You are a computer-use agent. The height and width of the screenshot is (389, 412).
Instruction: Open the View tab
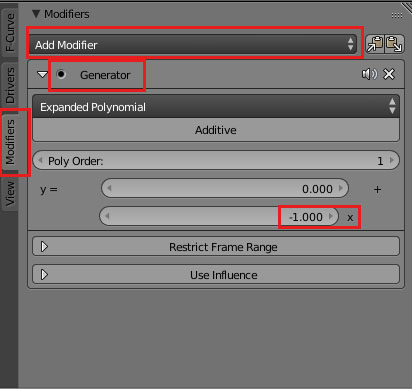coord(10,193)
